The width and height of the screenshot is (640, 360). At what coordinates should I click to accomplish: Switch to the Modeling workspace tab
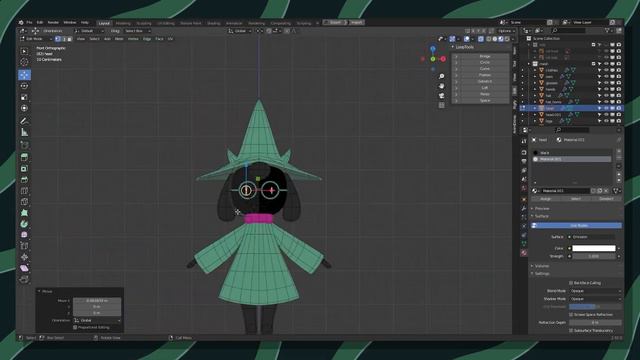point(123,23)
